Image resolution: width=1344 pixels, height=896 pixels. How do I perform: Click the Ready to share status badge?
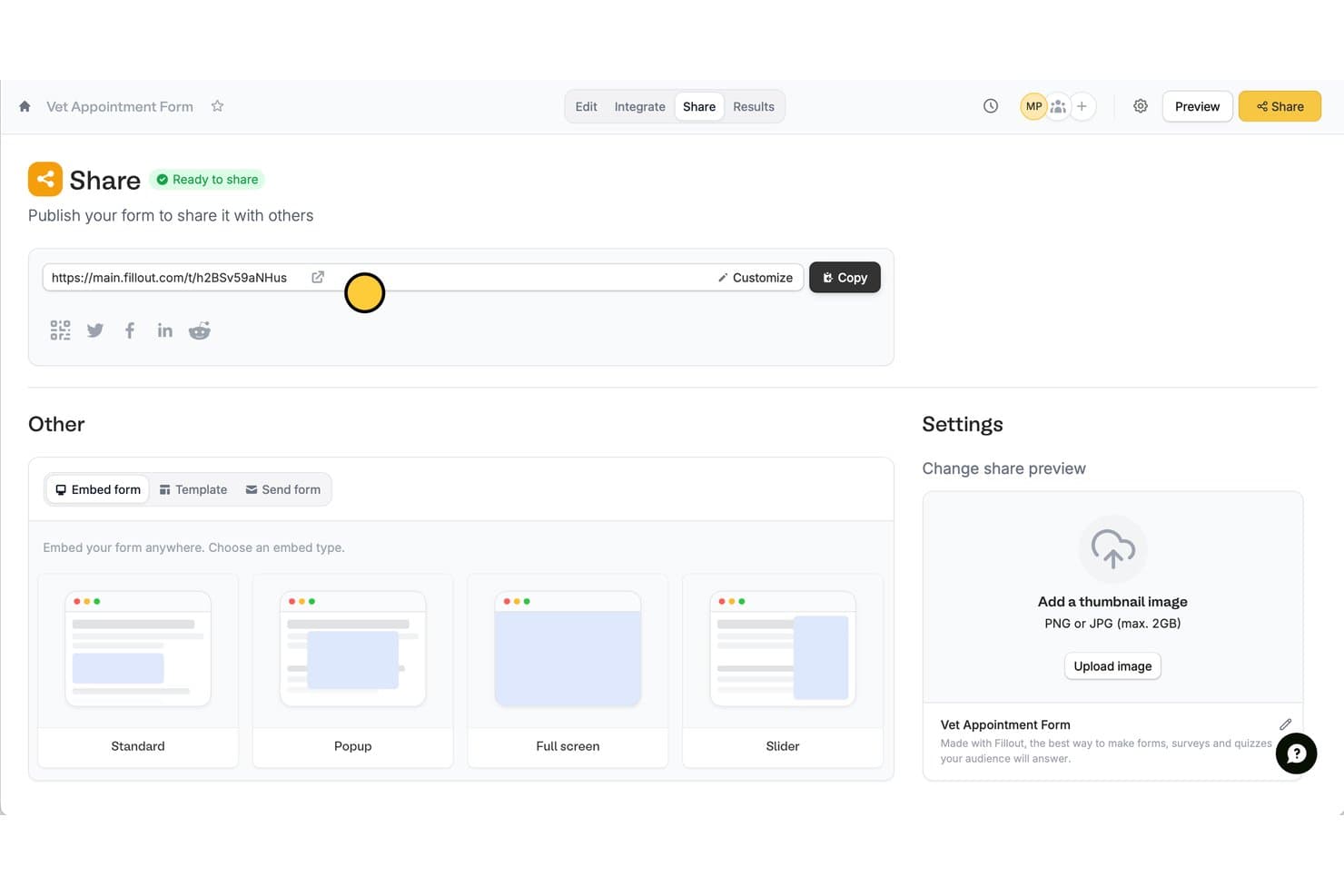pyautogui.click(x=207, y=180)
